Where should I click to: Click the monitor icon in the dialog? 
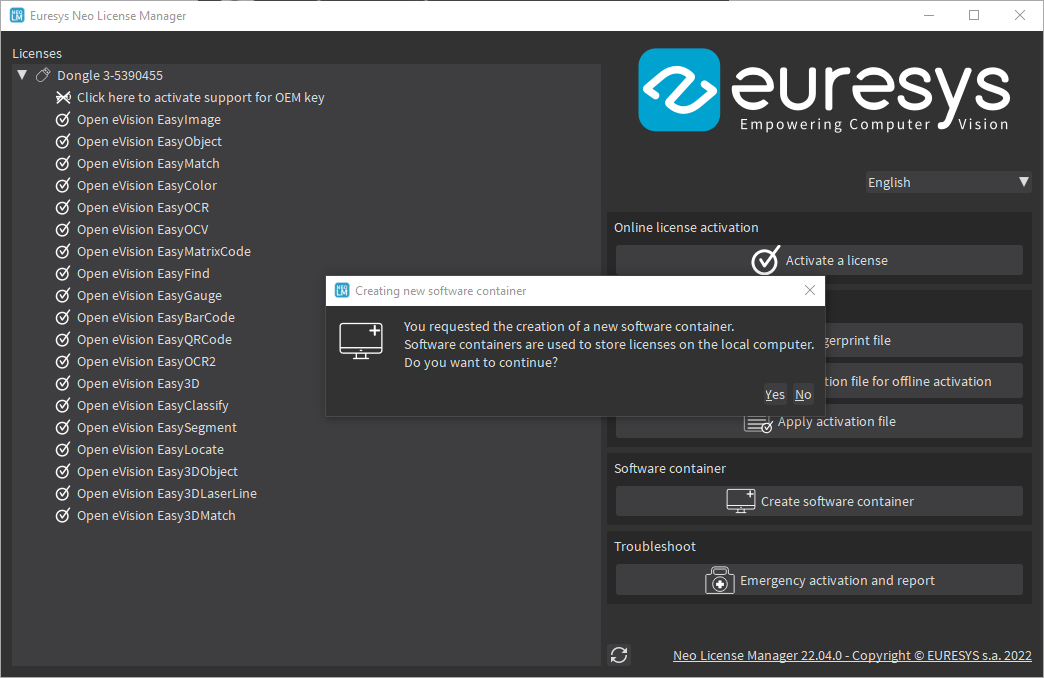pos(360,341)
